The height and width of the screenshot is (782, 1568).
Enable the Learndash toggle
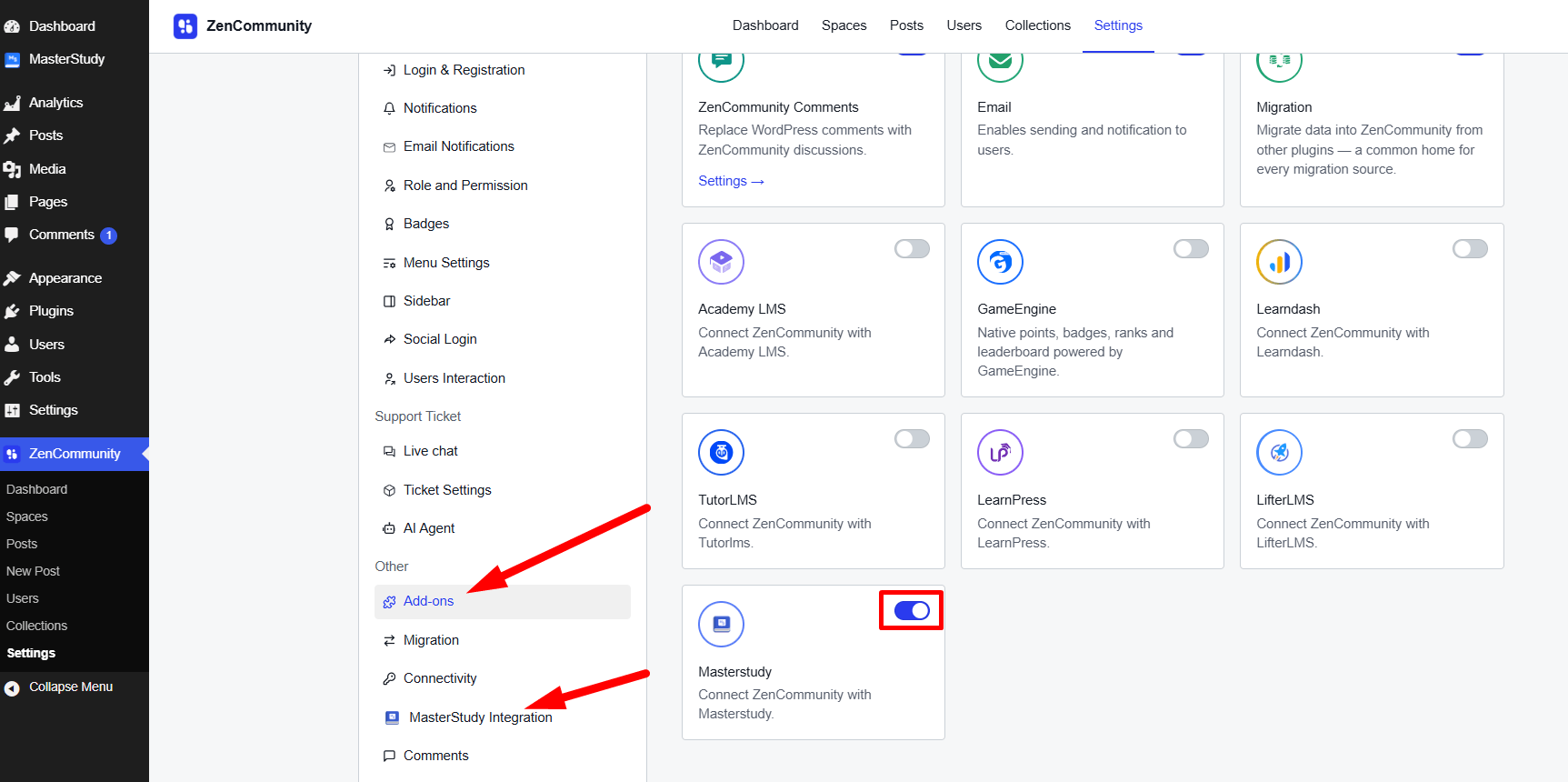tap(1470, 249)
